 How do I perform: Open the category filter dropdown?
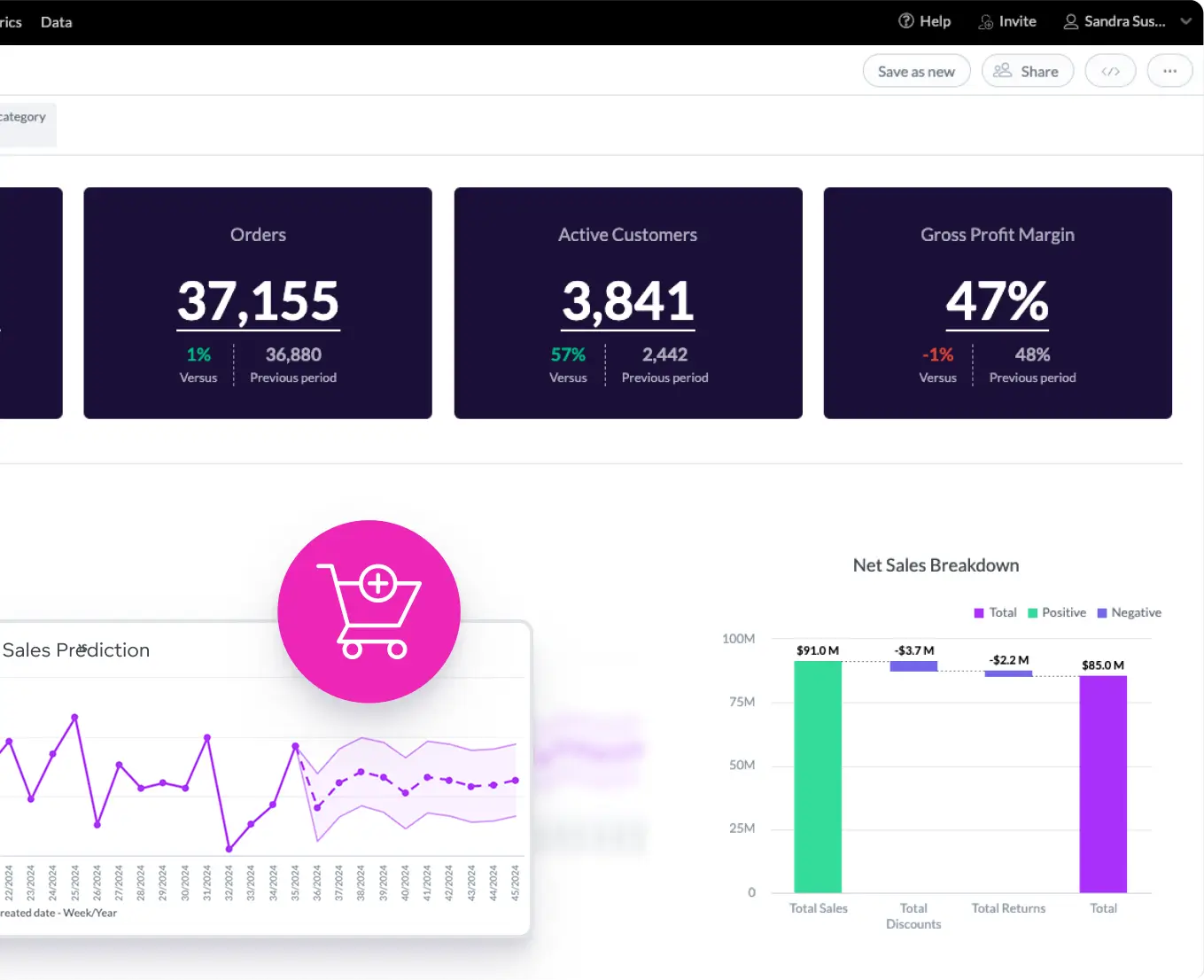click(x=25, y=118)
